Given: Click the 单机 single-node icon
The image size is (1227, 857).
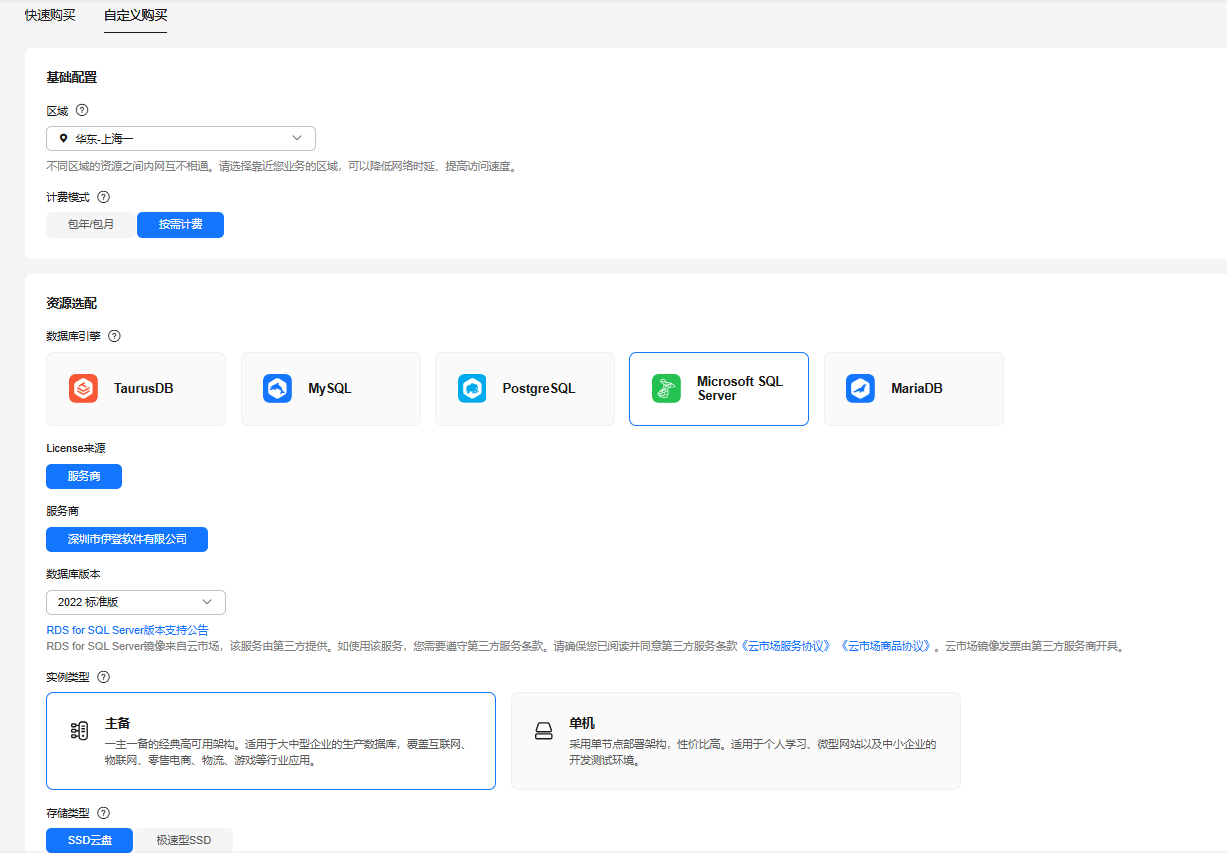Looking at the screenshot, I should click(543, 731).
